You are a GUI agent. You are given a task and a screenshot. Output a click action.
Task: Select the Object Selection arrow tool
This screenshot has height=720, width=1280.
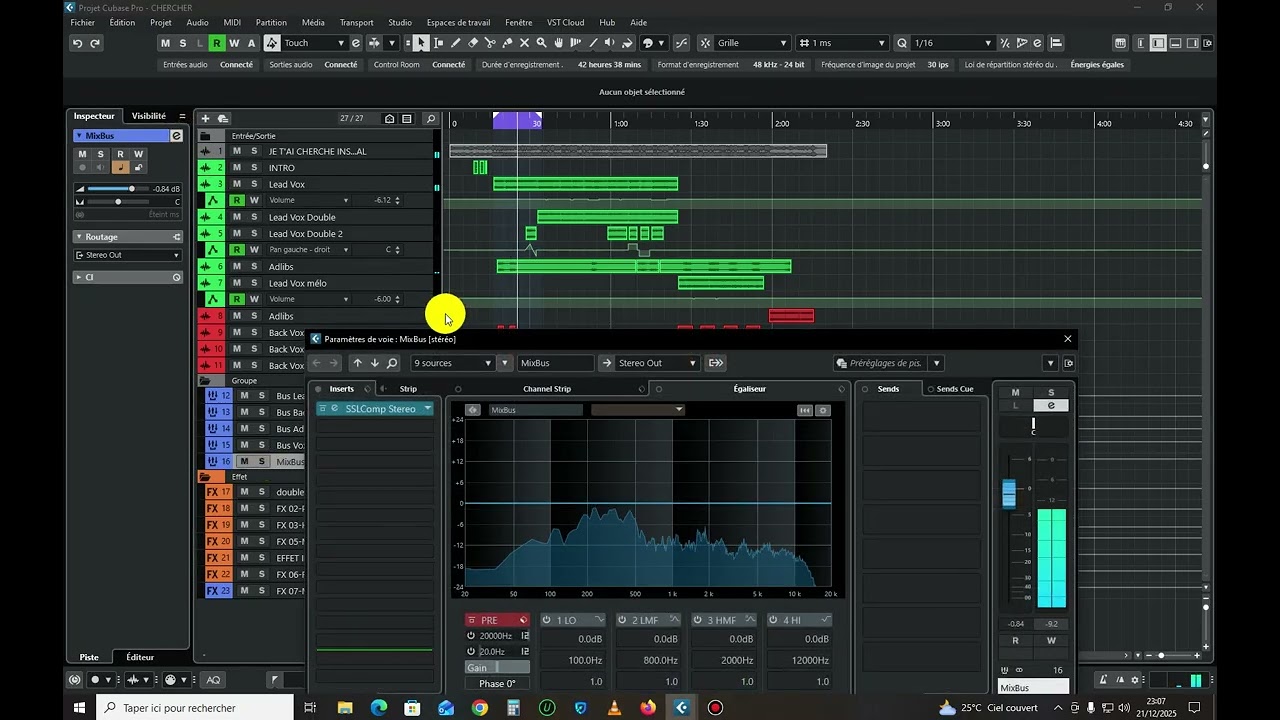pyautogui.click(x=422, y=43)
